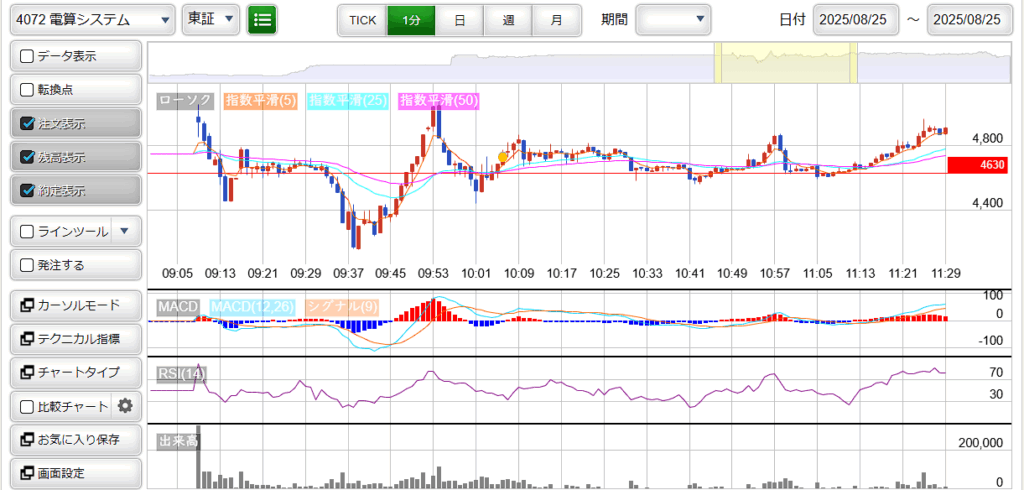The height and width of the screenshot is (490, 1024).
Task: Click RSI(14) legend label
Action: point(182,374)
